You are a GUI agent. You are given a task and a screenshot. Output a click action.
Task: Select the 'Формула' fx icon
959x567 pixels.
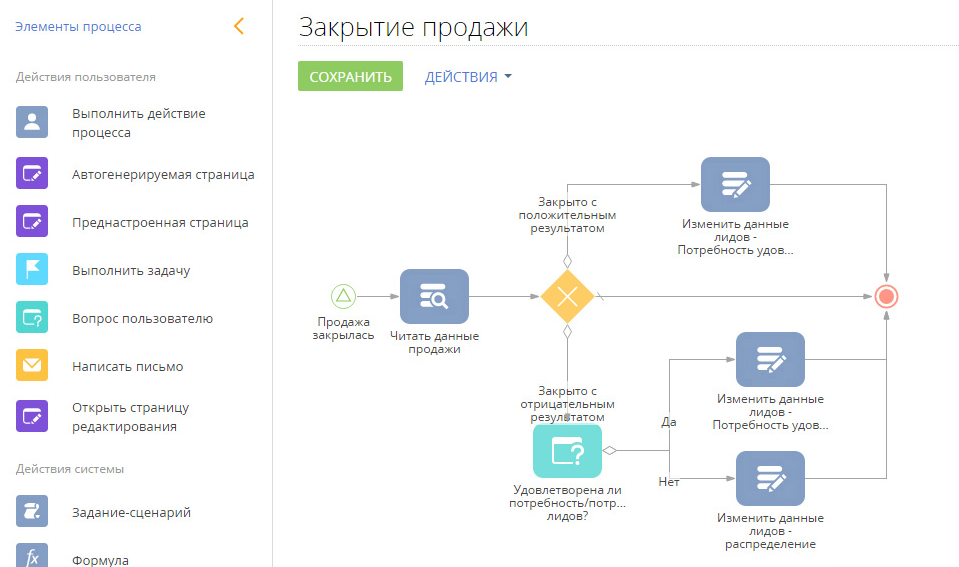click(32, 555)
